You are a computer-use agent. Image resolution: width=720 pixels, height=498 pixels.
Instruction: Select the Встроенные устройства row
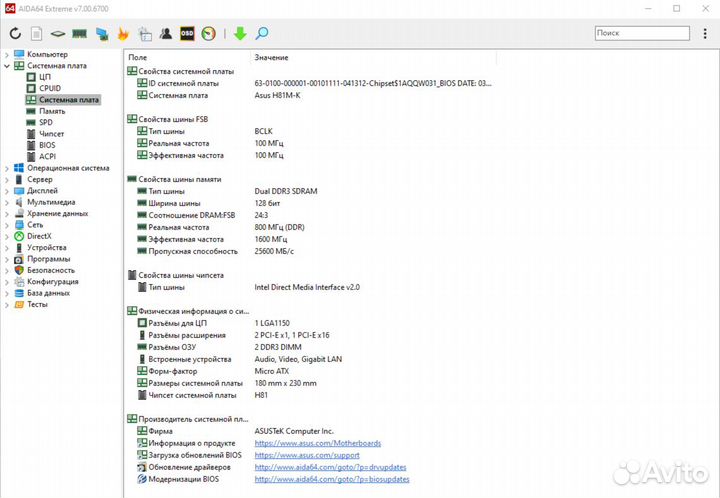click(239, 359)
